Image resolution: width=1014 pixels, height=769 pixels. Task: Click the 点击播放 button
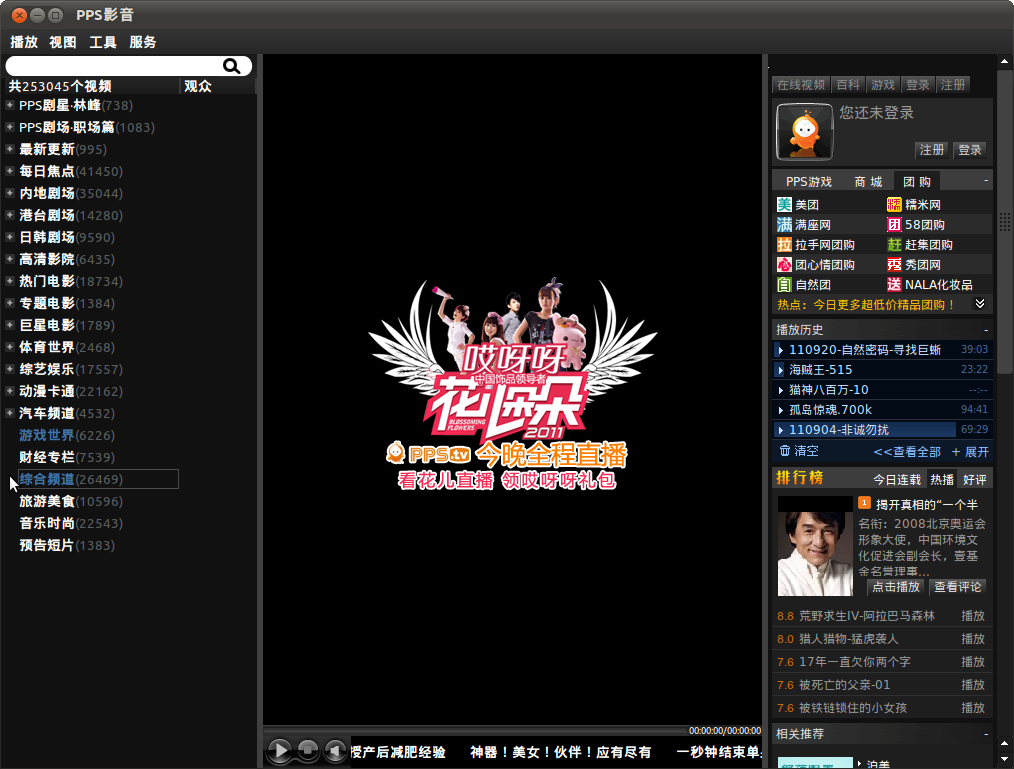pos(896,587)
